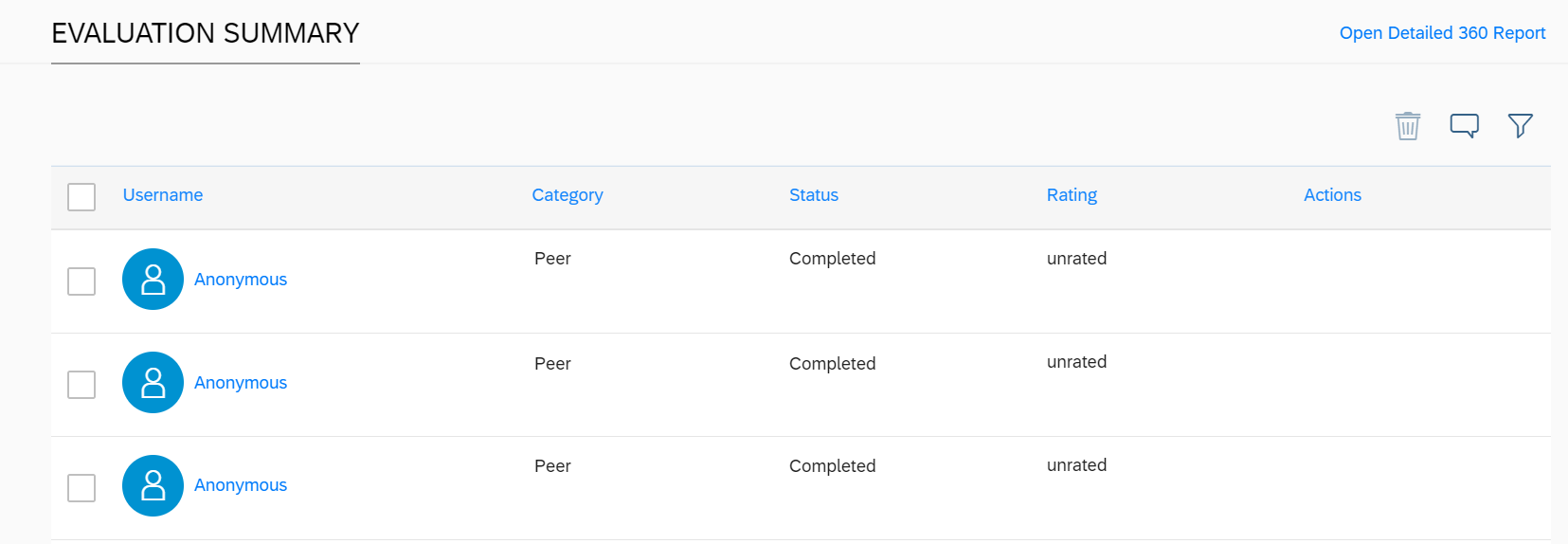This screenshot has width=1568, height=544.
Task: Click the Actions column header
Action: pos(1332,195)
